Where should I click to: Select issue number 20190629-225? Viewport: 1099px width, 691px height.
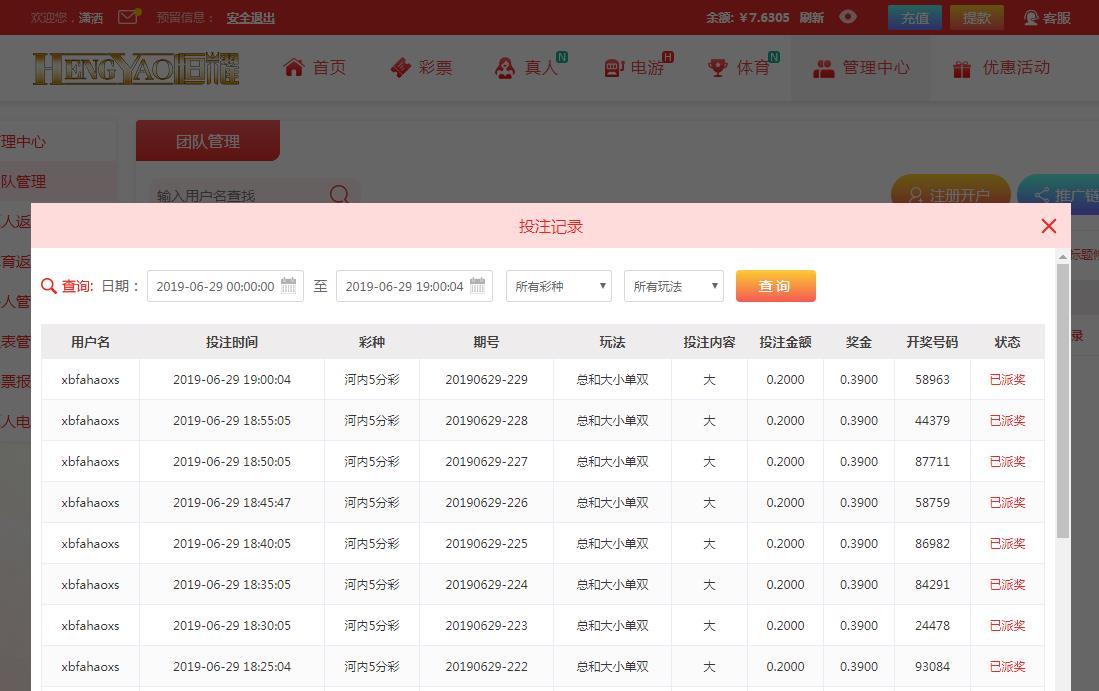click(486, 544)
